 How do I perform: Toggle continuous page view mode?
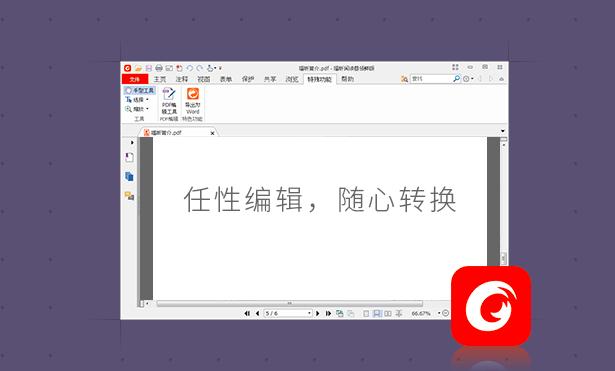377,313
